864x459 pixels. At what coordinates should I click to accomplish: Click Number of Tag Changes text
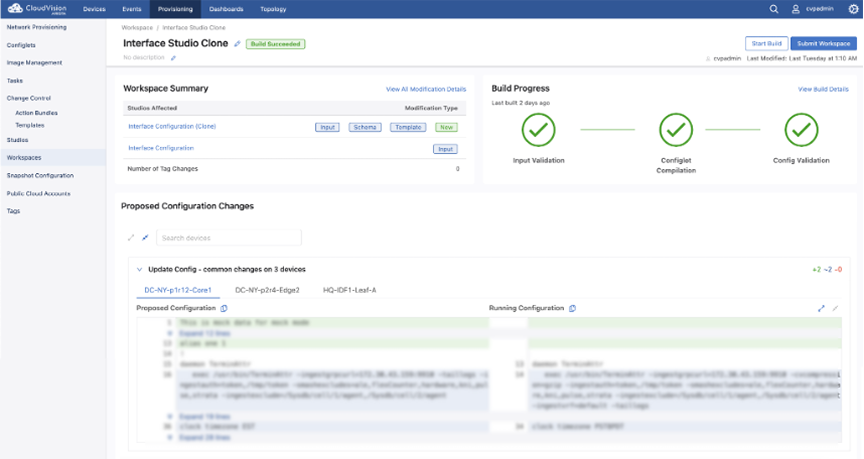tap(163, 169)
